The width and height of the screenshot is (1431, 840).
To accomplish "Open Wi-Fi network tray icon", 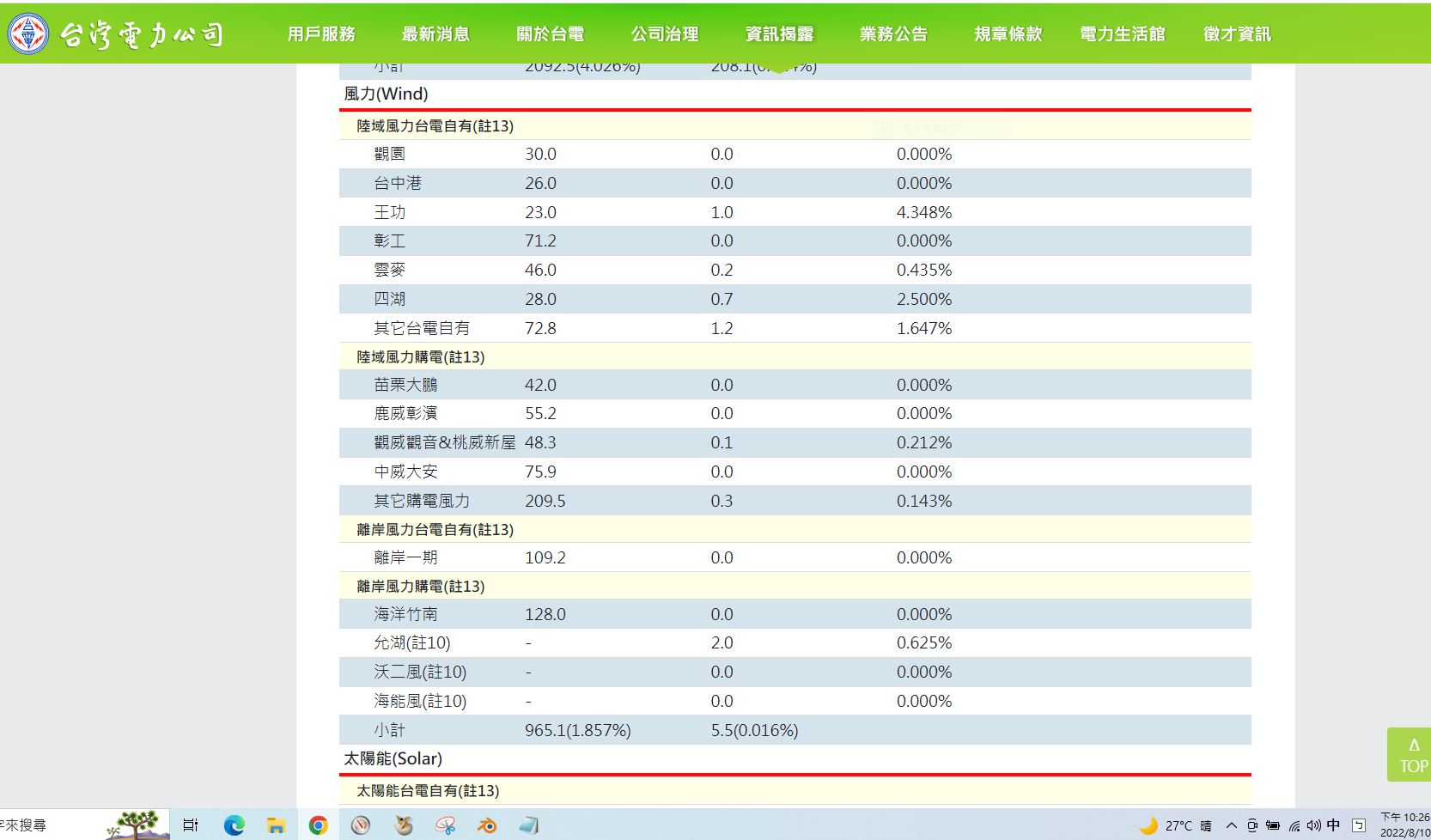I will click(1294, 825).
